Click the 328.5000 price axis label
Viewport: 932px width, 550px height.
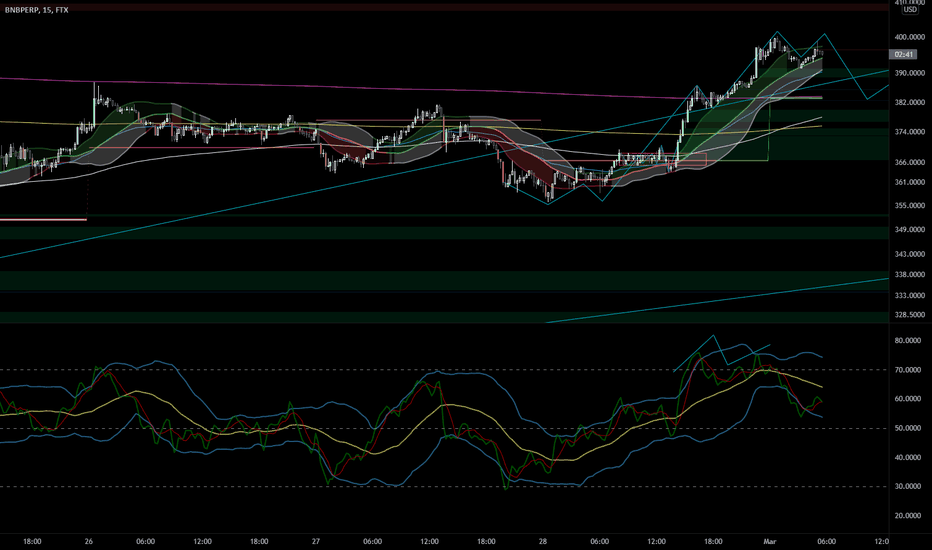909,315
